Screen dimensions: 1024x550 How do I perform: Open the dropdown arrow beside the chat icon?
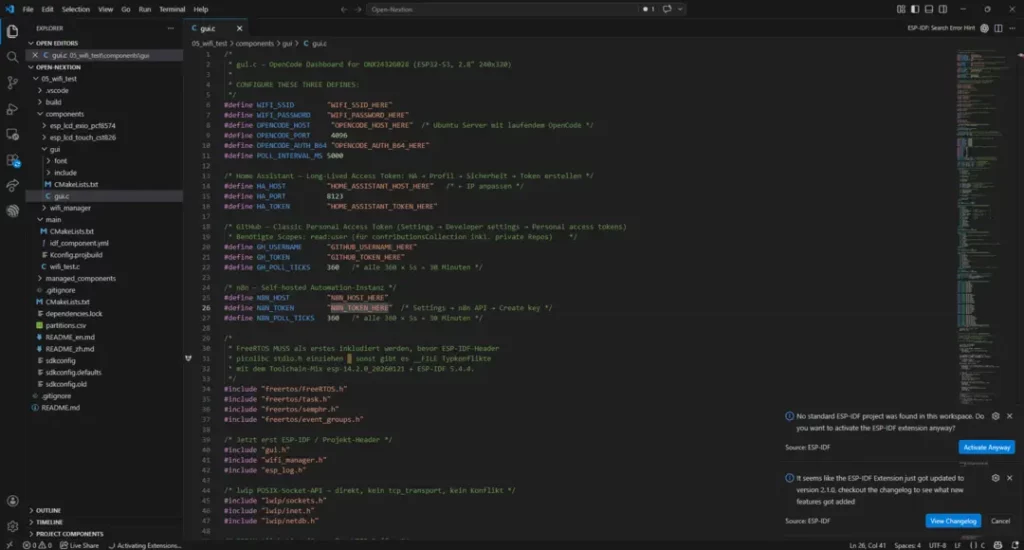point(680,9)
